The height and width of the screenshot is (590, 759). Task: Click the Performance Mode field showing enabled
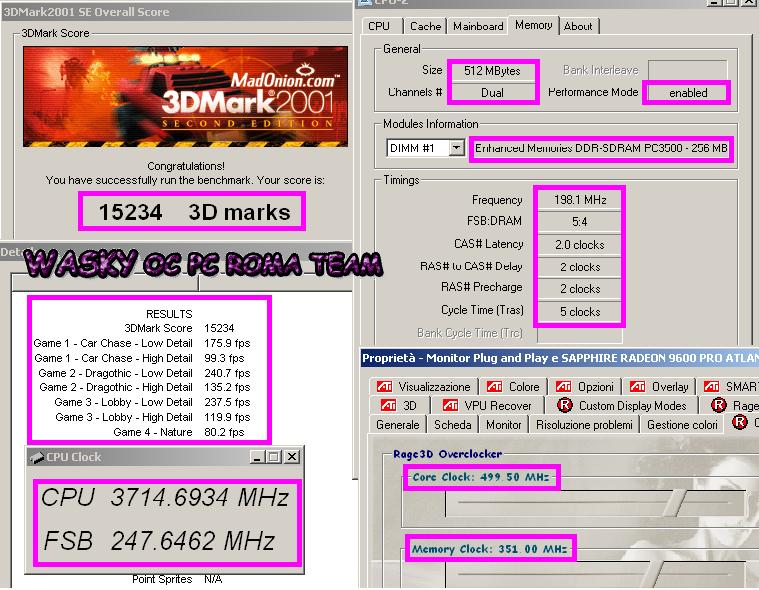(x=688, y=92)
